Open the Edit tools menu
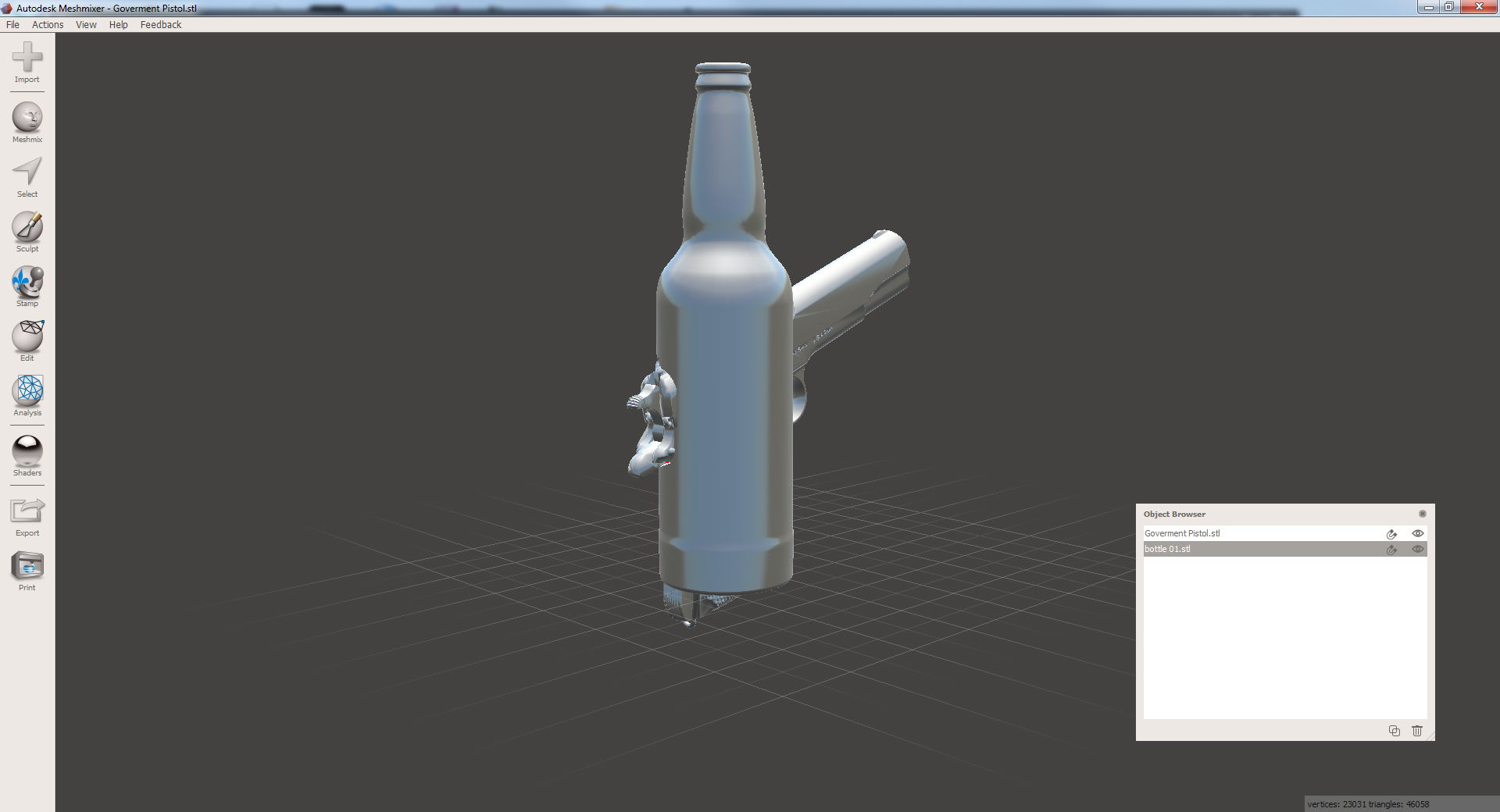This screenshot has width=1500, height=812. 27,341
